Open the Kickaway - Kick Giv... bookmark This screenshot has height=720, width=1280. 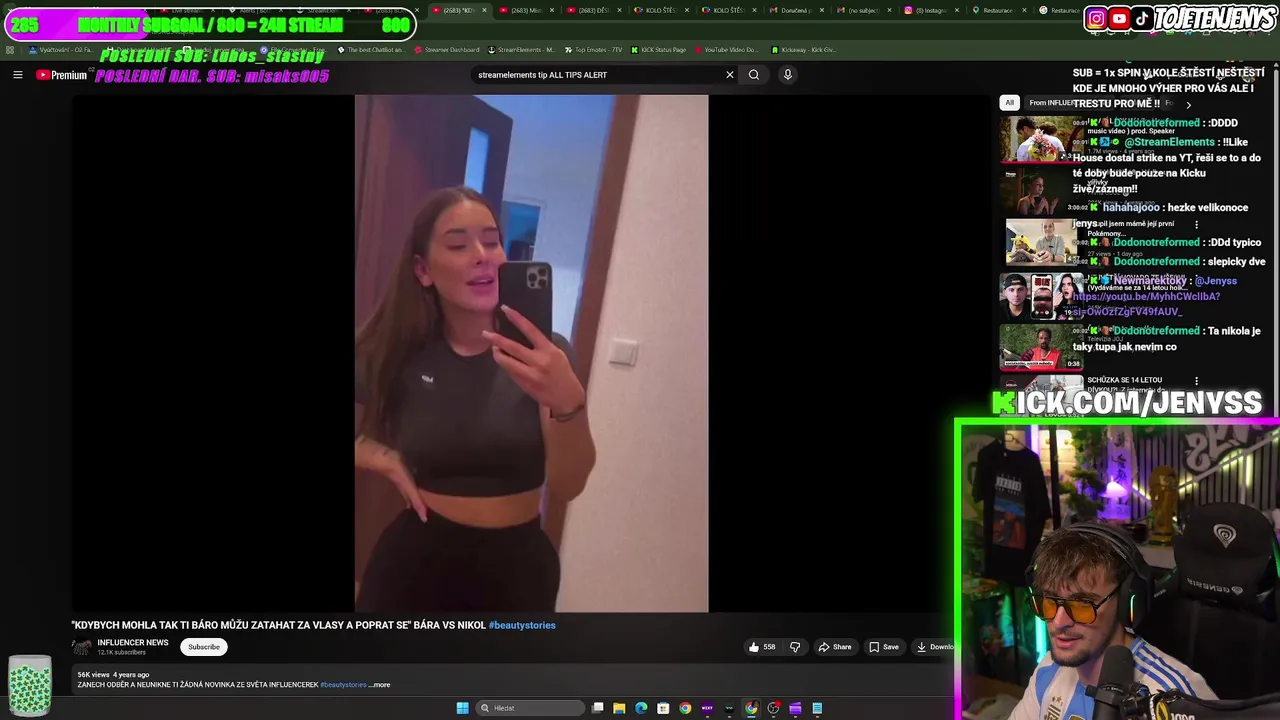[804, 49]
